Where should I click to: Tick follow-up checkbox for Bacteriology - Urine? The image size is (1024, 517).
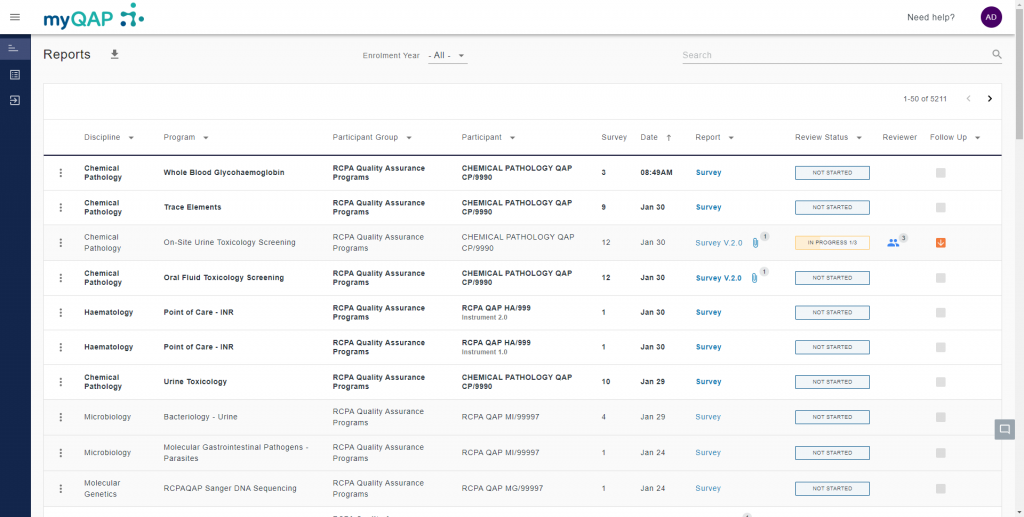click(x=940, y=417)
